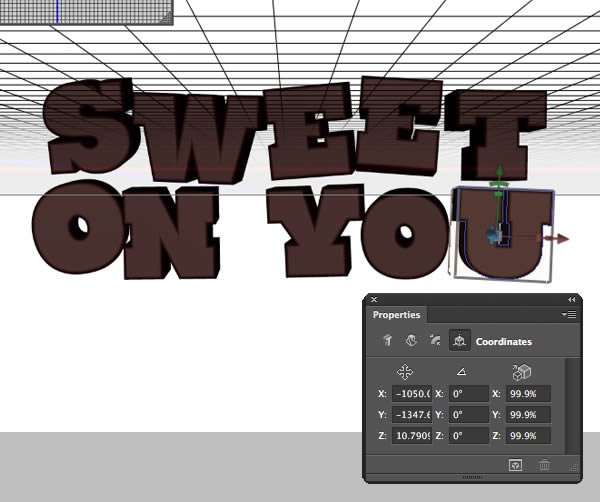The height and width of the screenshot is (502, 600).
Task: Edit the X position field -1050
Action: tap(412, 394)
